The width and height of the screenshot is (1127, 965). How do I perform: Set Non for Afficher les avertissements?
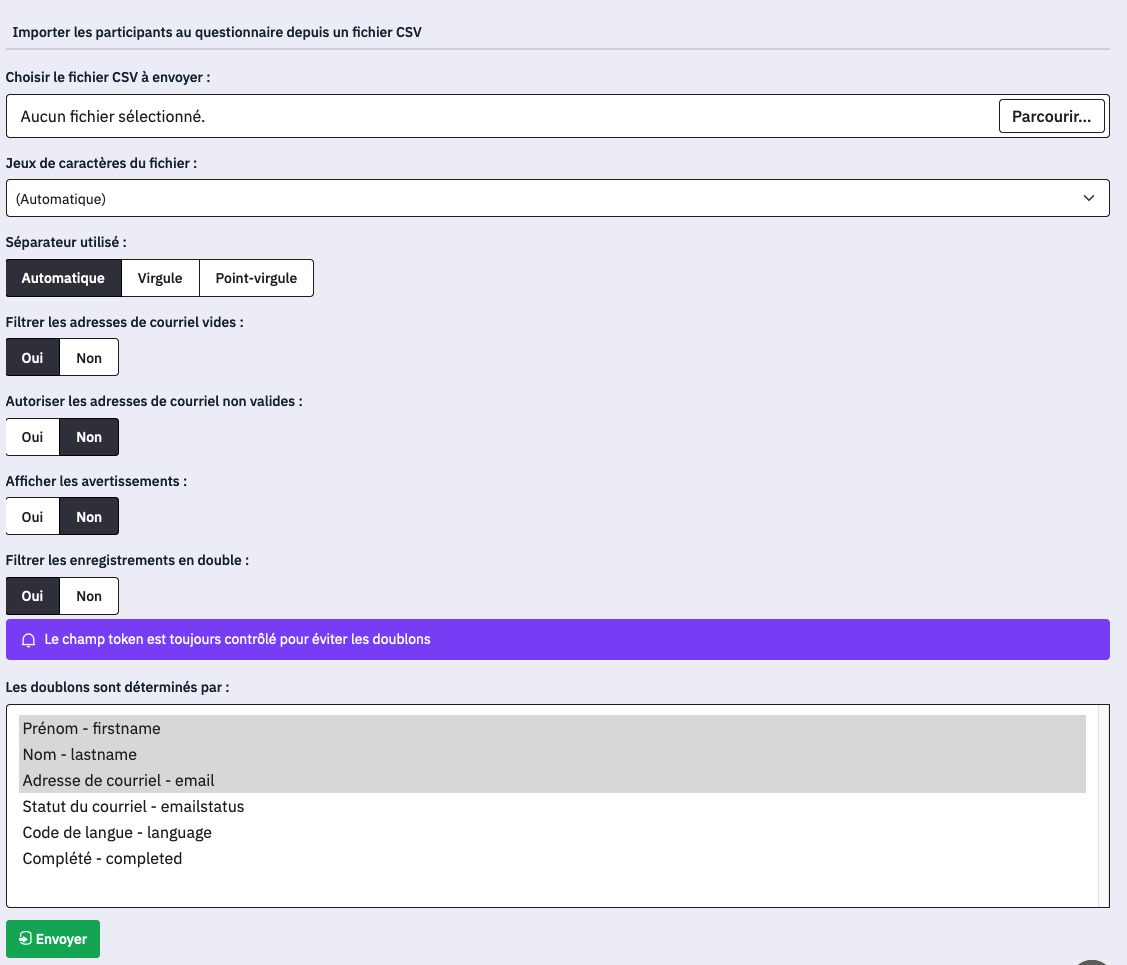pos(89,517)
